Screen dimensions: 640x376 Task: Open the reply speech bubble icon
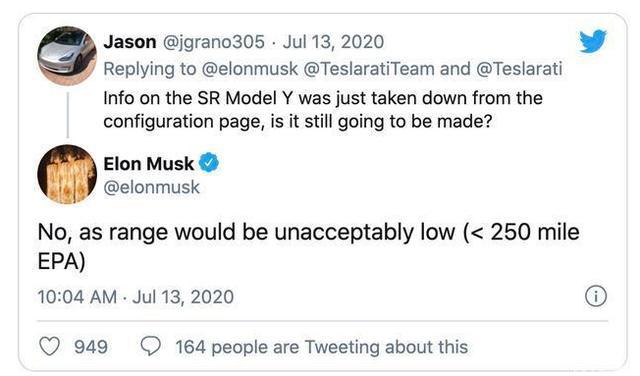151,346
